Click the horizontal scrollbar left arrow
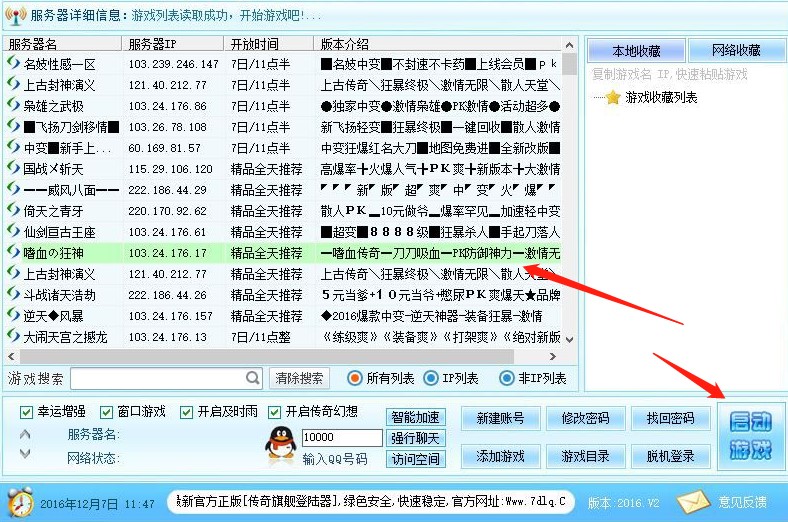This screenshot has width=788, height=522. (x=11, y=356)
